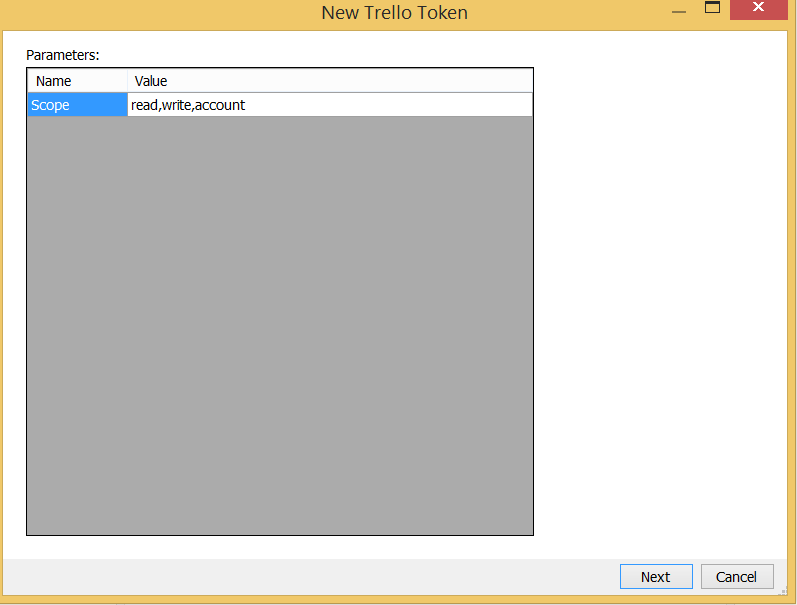Click the Value column header

click(330, 81)
